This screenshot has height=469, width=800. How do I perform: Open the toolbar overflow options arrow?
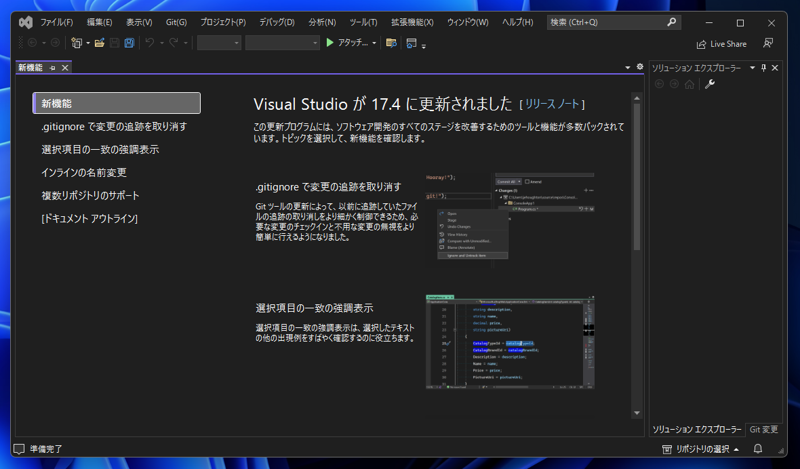click(x=423, y=45)
